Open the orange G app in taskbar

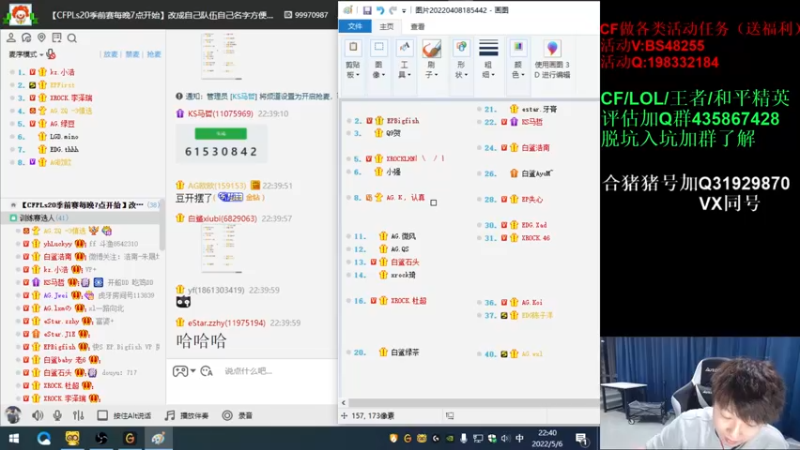[130, 438]
